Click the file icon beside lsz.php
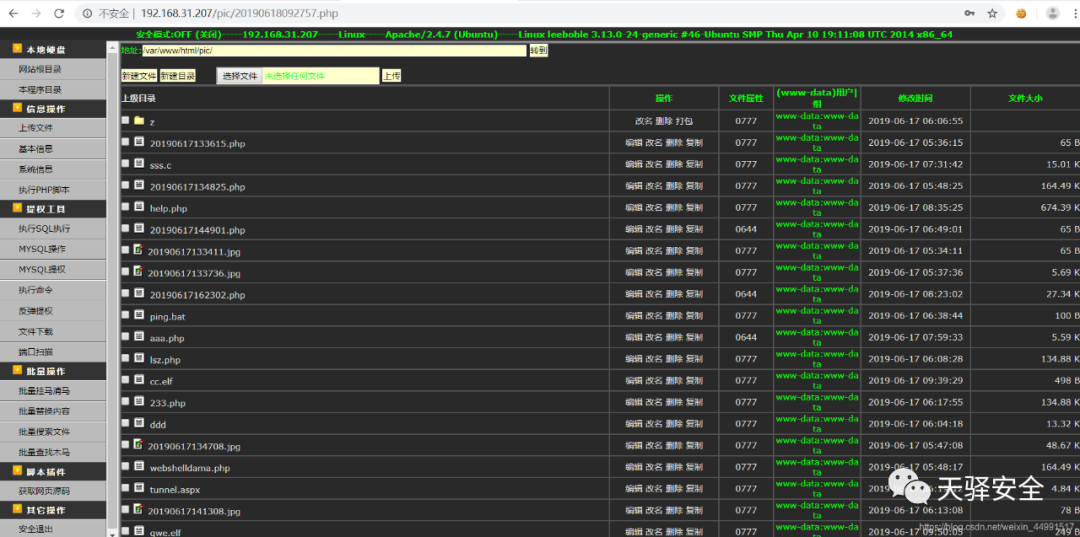This screenshot has width=1080, height=537. (139, 358)
